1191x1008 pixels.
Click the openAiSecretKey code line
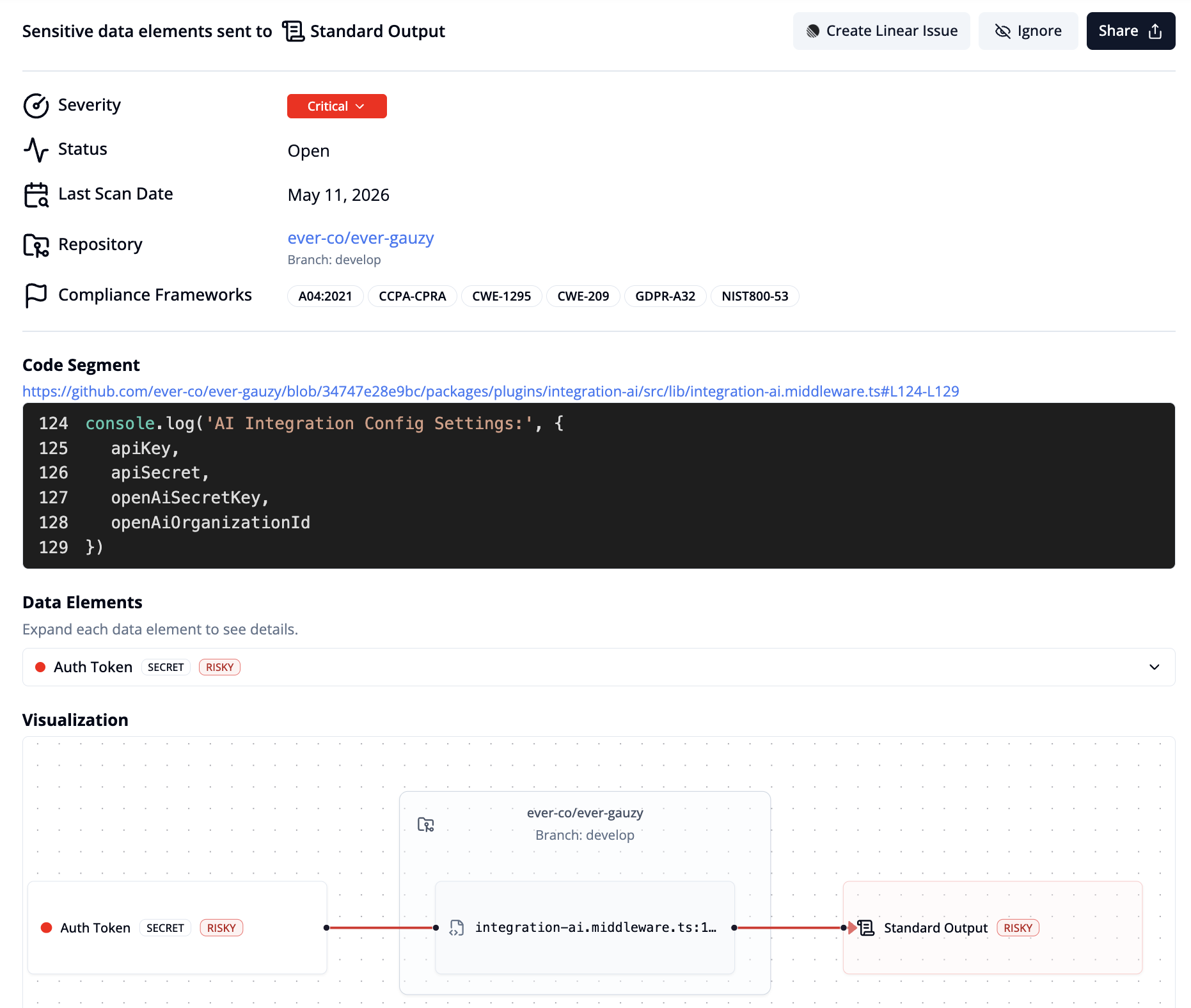[x=190, y=498]
